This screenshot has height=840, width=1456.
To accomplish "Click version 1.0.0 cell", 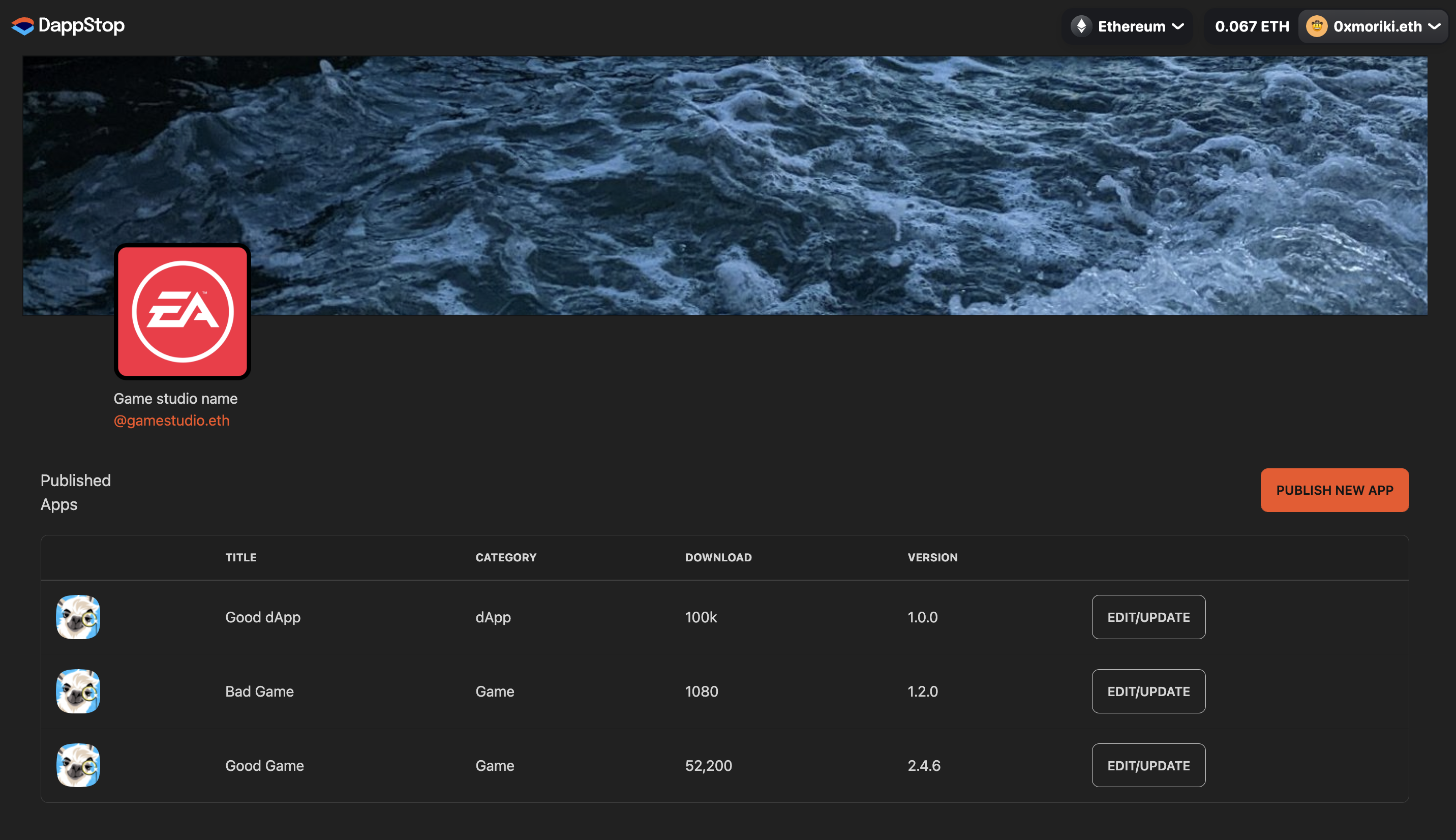I will [922, 617].
